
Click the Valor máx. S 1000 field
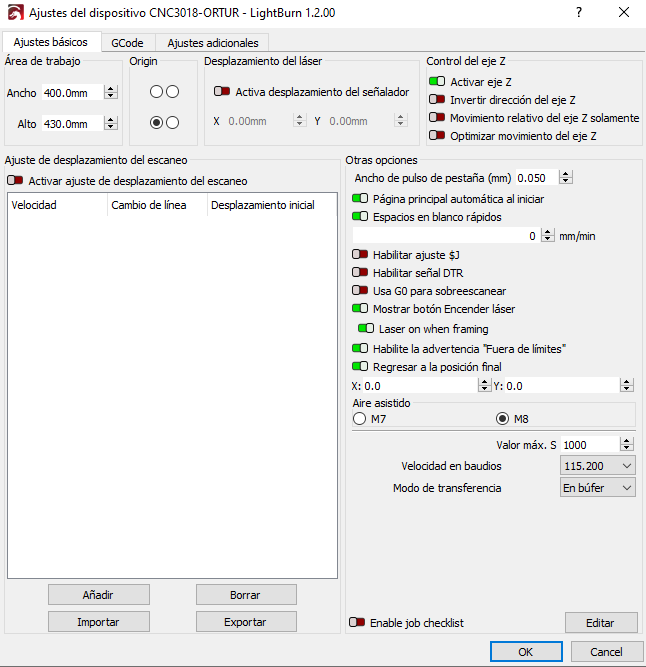(590, 445)
